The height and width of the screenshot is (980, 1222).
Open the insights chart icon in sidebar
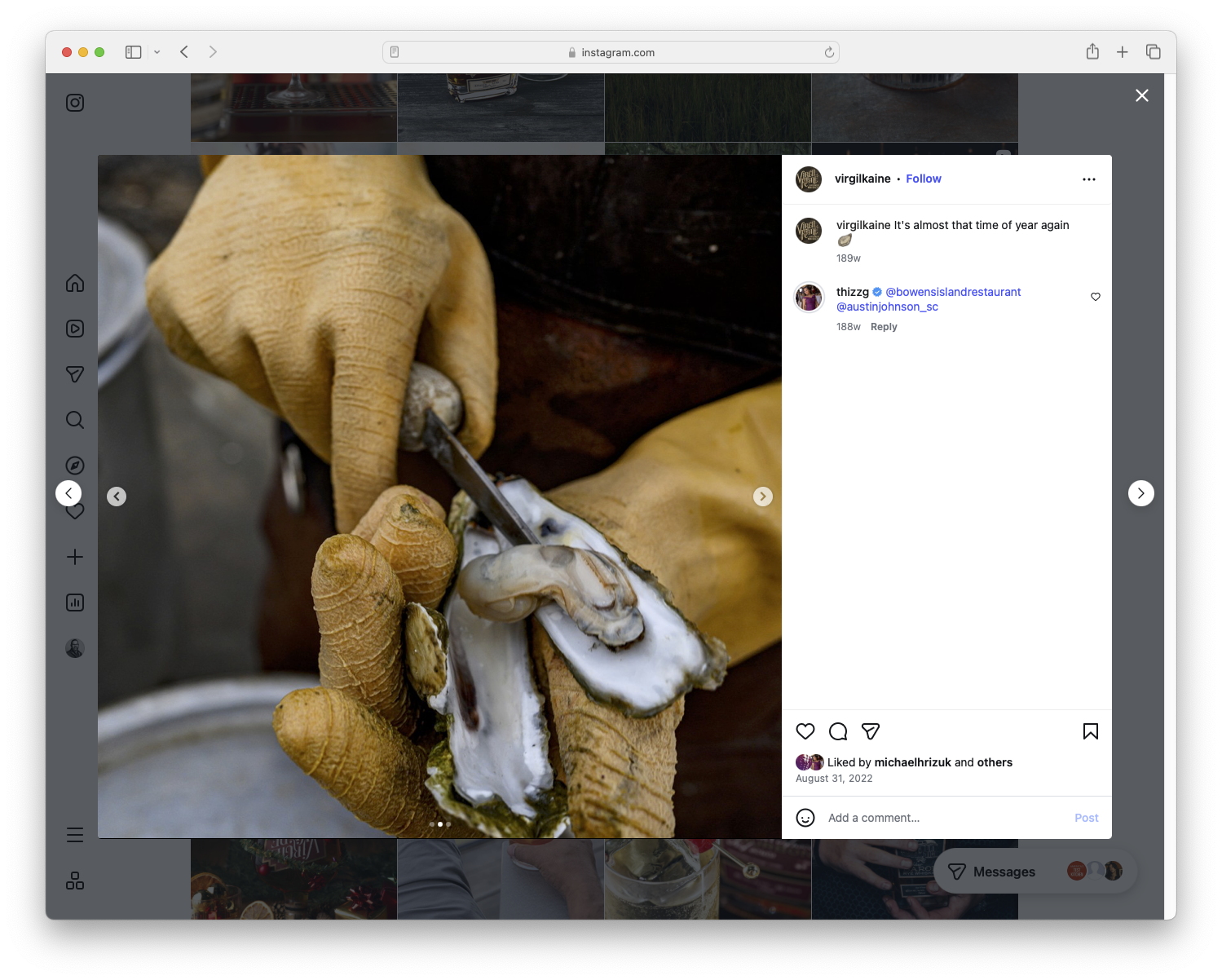(74, 603)
